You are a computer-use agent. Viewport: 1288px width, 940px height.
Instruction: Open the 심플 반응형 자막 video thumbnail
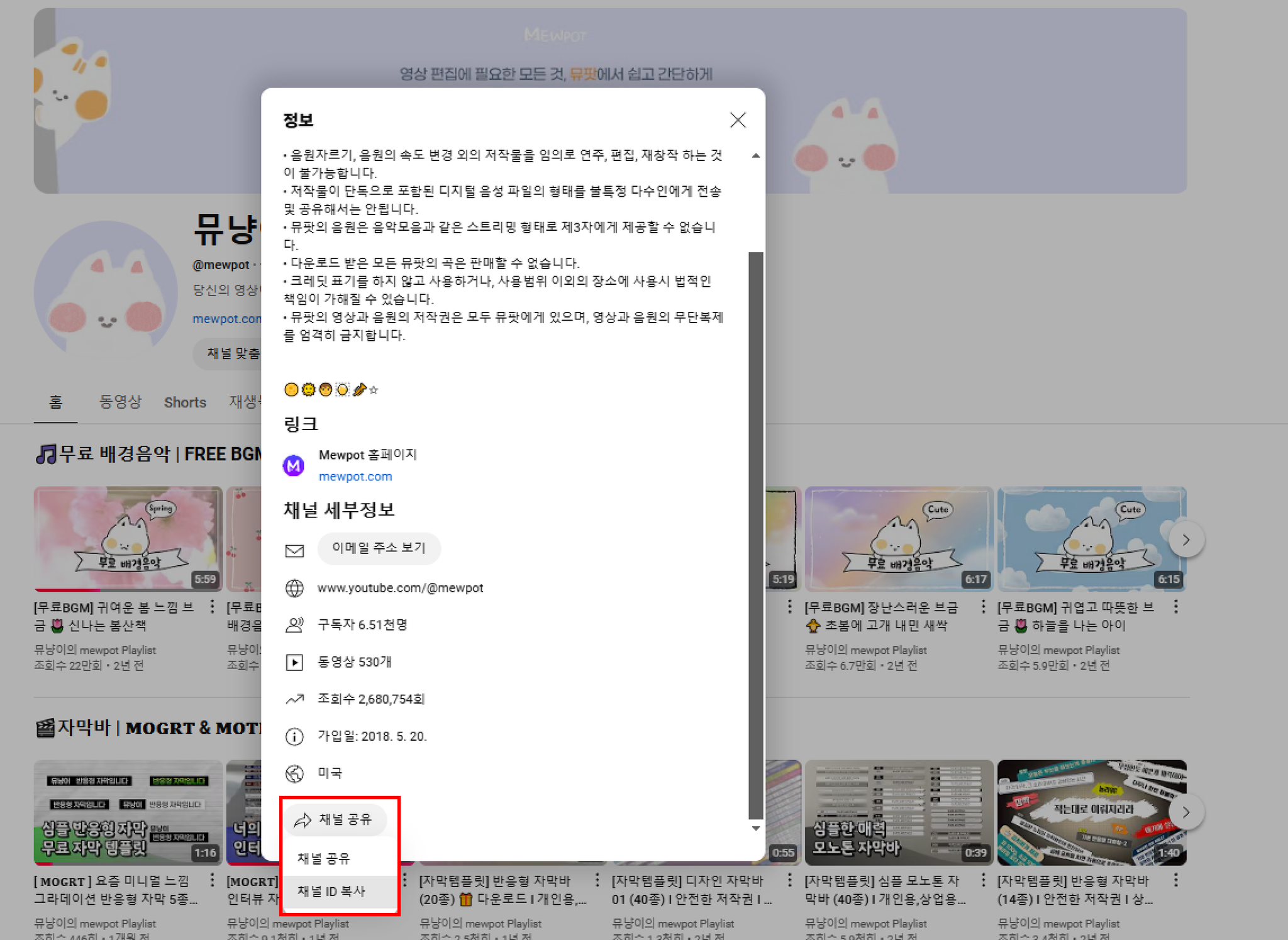coord(128,812)
